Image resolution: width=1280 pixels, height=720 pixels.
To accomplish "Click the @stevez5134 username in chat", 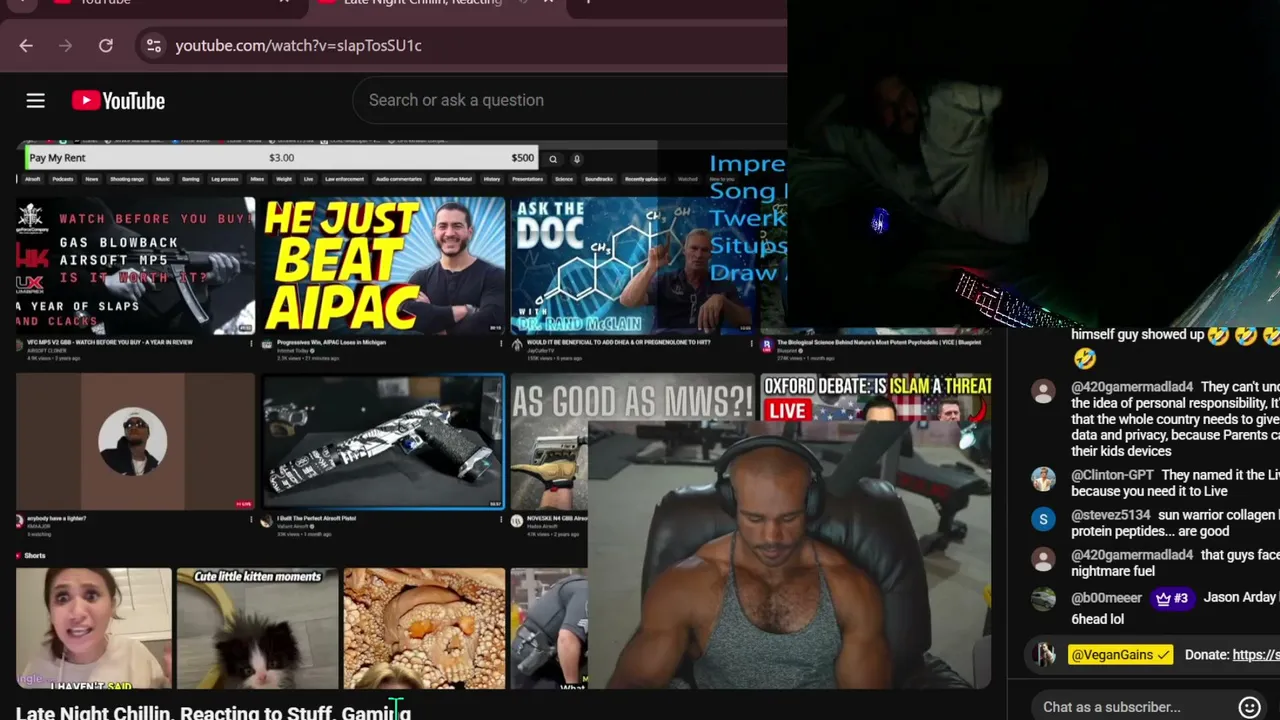I will click(x=1110, y=515).
